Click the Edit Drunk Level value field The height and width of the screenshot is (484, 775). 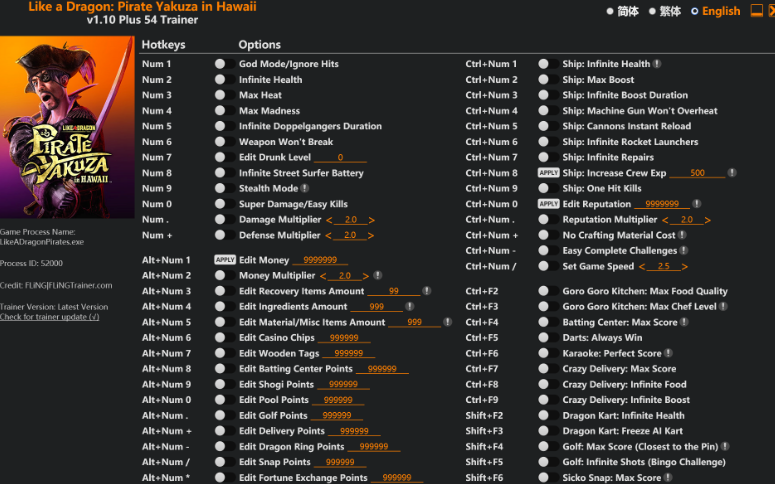340,157
